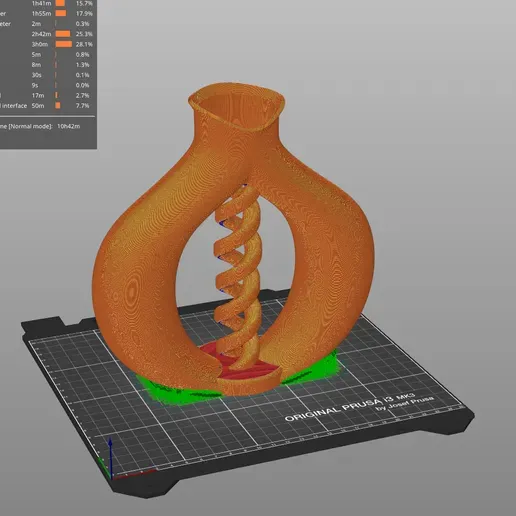Click the 2m time value in legend
This screenshot has width=516, height=516.
[x=36, y=24]
